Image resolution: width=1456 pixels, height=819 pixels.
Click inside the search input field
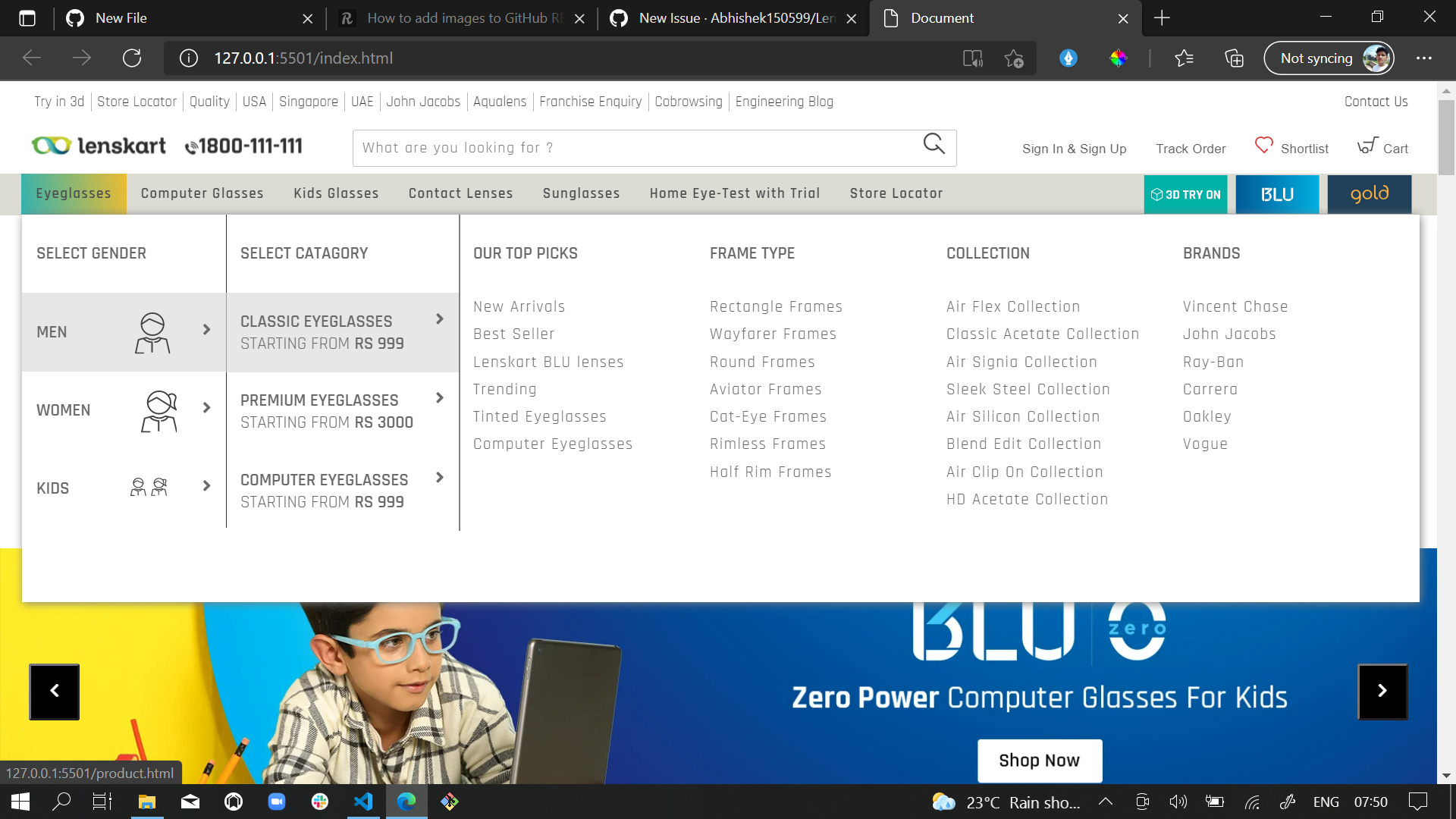[607, 148]
